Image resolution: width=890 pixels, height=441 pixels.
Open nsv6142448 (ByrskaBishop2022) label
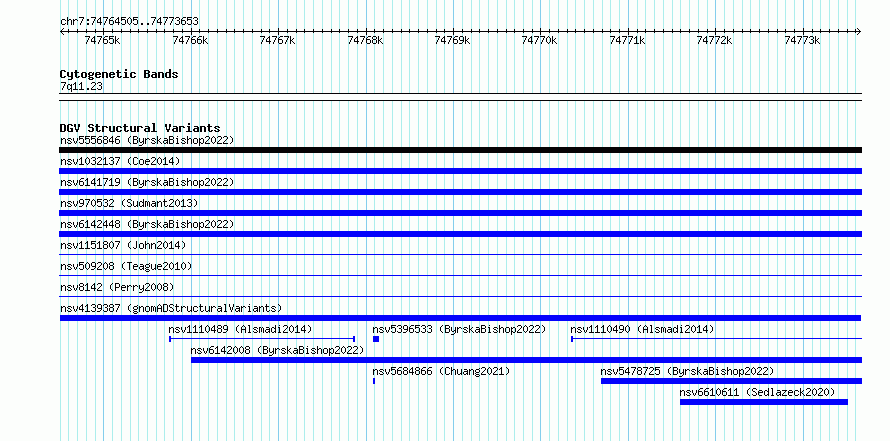click(147, 224)
